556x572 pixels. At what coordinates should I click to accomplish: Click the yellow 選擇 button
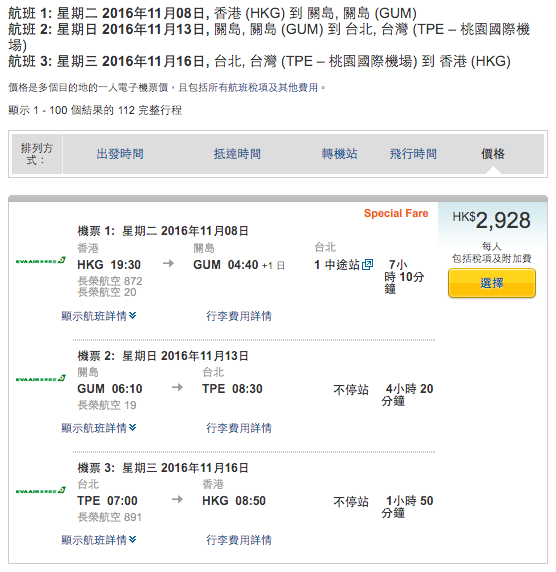point(492,283)
